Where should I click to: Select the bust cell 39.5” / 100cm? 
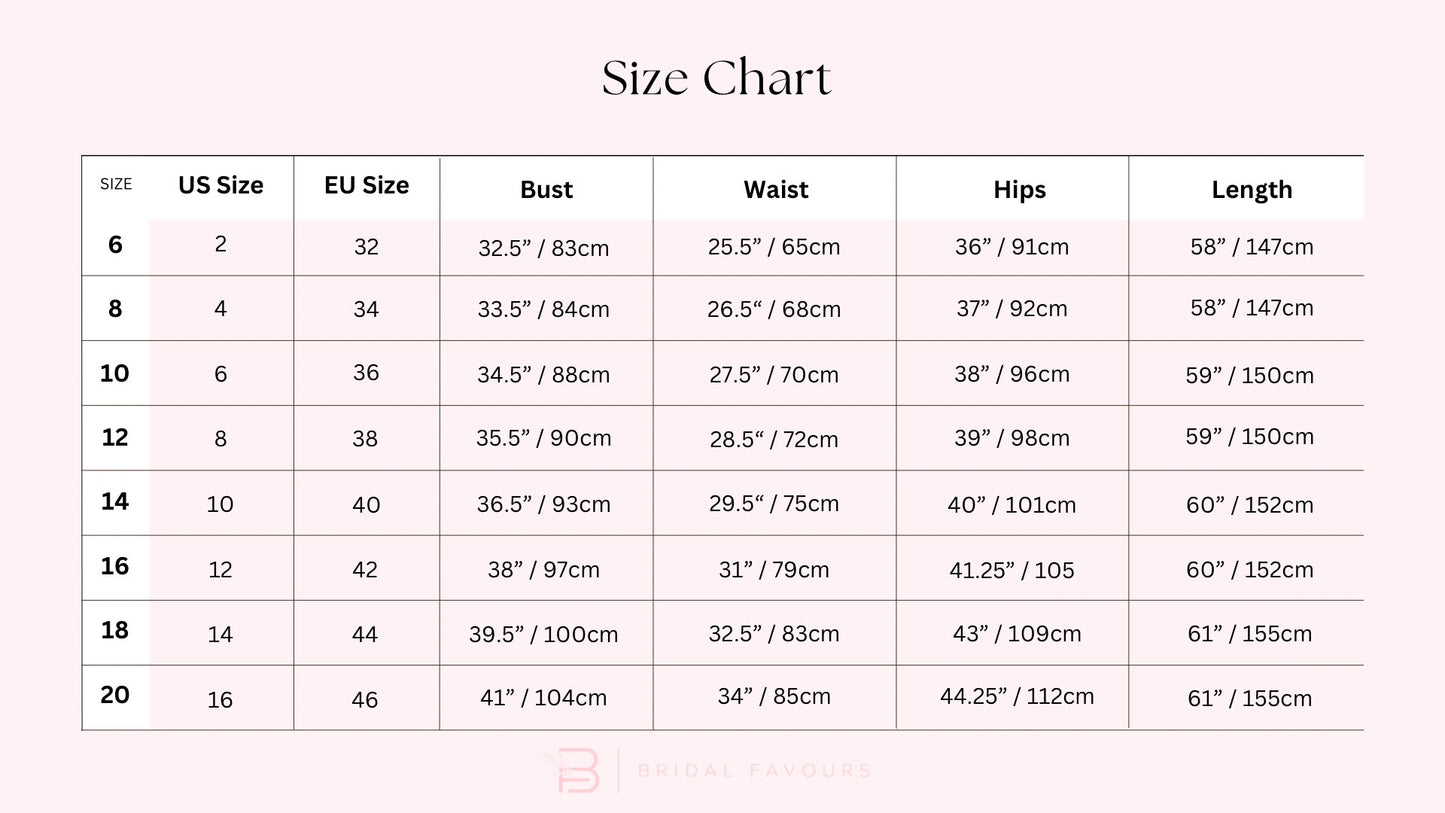[543, 634]
